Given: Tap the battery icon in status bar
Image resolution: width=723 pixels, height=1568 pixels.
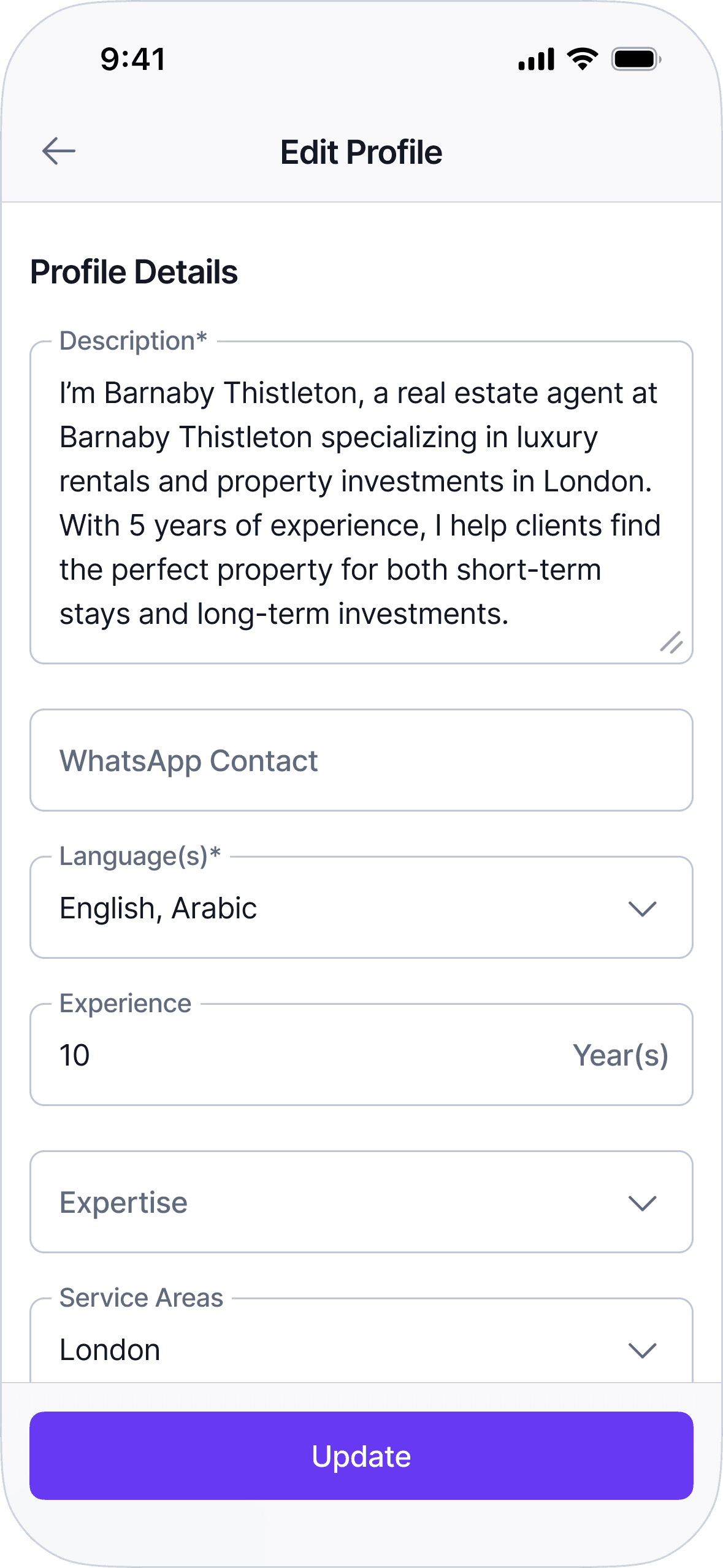Looking at the screenshot, I should pos(636,60).
